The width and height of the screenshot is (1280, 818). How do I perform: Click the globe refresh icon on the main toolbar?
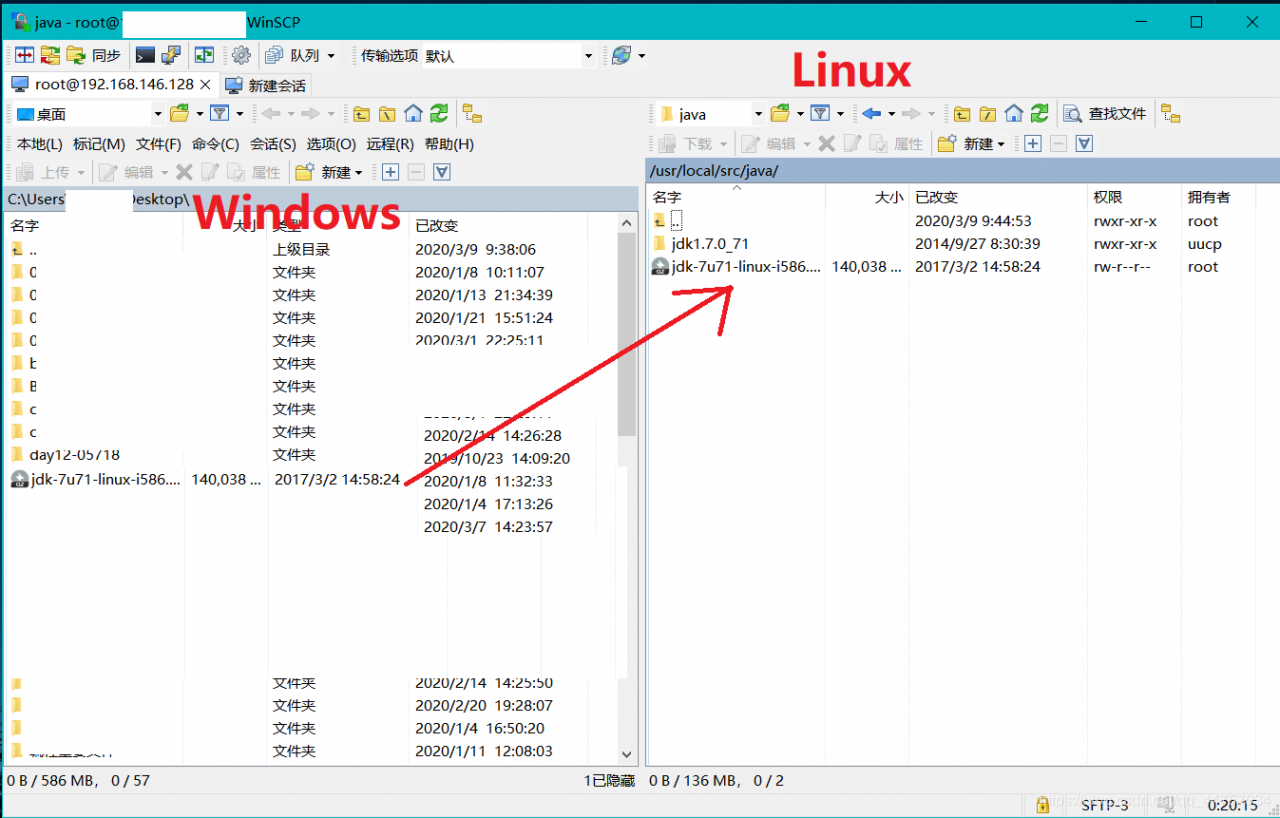[621, 56]
